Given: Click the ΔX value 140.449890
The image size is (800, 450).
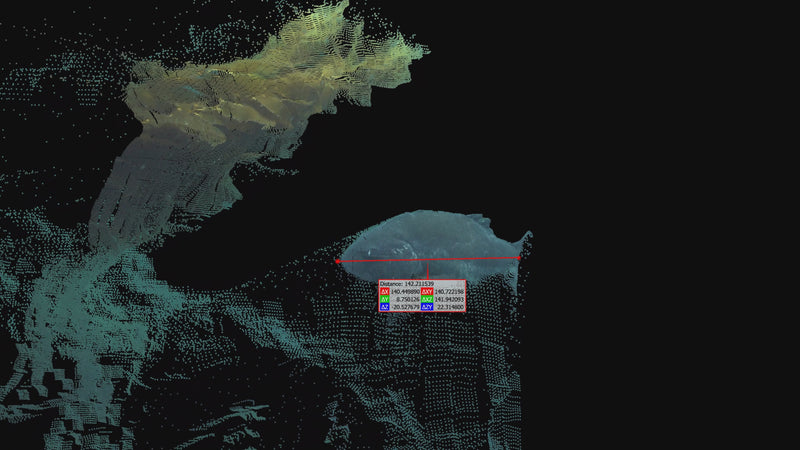Looking at the screenshot, I should (405, 291).
